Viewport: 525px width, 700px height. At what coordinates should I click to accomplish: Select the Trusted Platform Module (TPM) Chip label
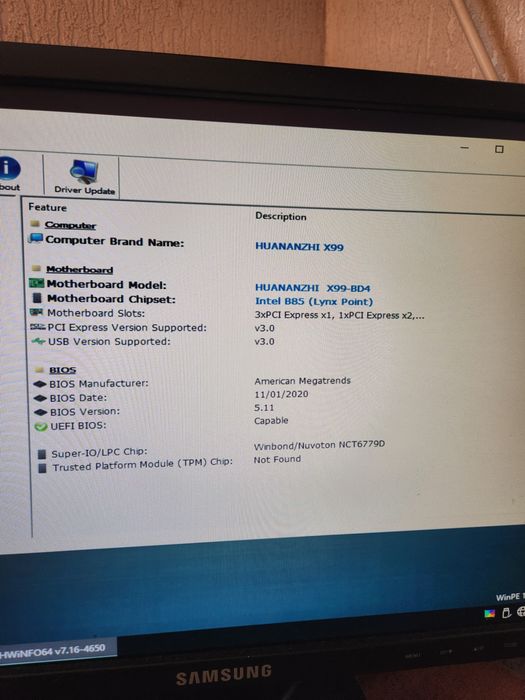pyautogui.click(x=142, y=465)
